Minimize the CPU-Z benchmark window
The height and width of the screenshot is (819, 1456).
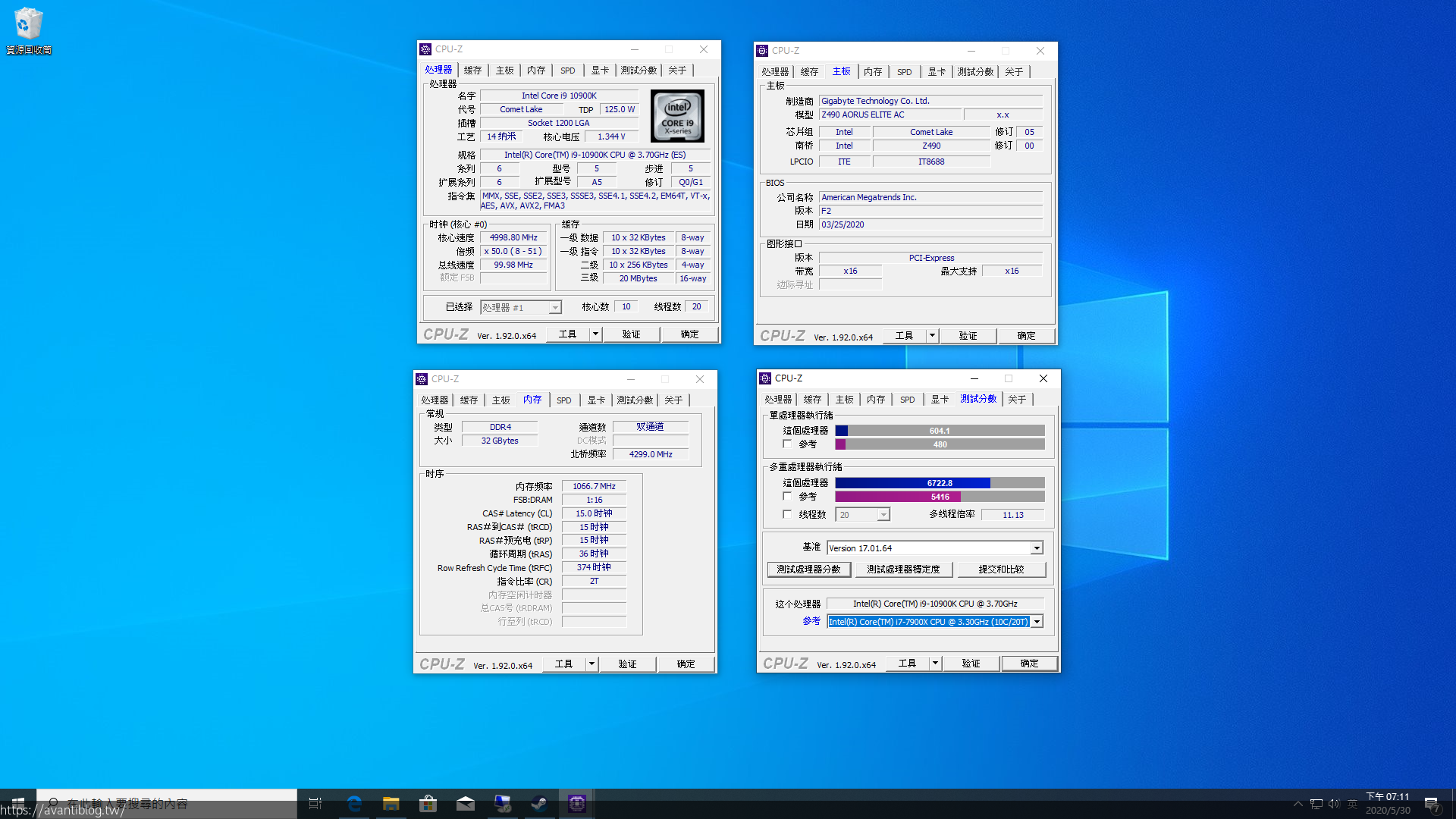pyautogui.click(x=974, y=378)
